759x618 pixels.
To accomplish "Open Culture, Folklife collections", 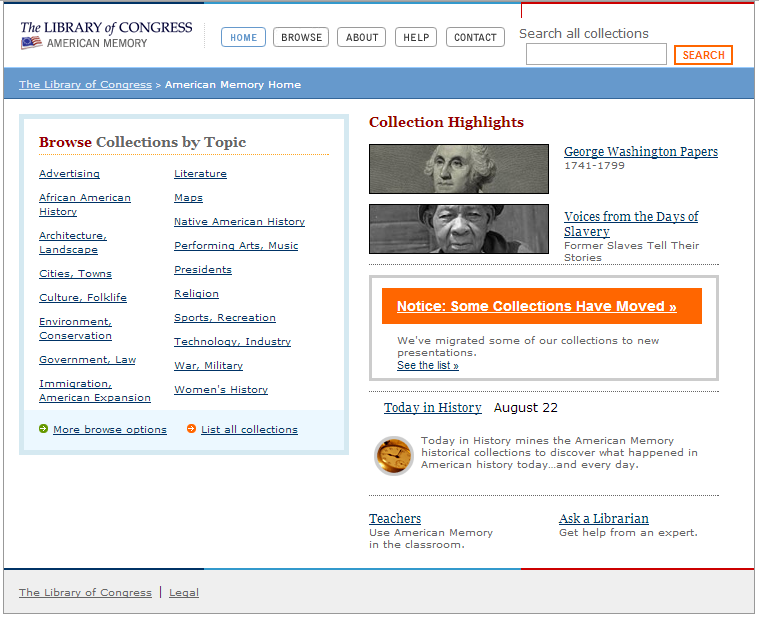I will coord(83,298).
